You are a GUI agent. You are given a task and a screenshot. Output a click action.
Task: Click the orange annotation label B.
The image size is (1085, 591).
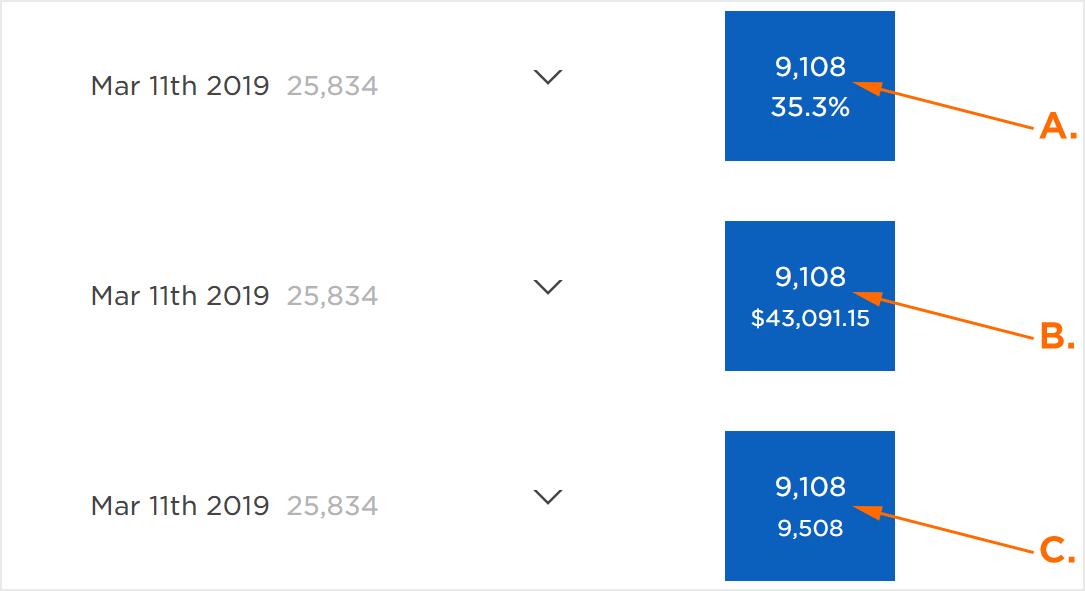(x=1057, y=337)
